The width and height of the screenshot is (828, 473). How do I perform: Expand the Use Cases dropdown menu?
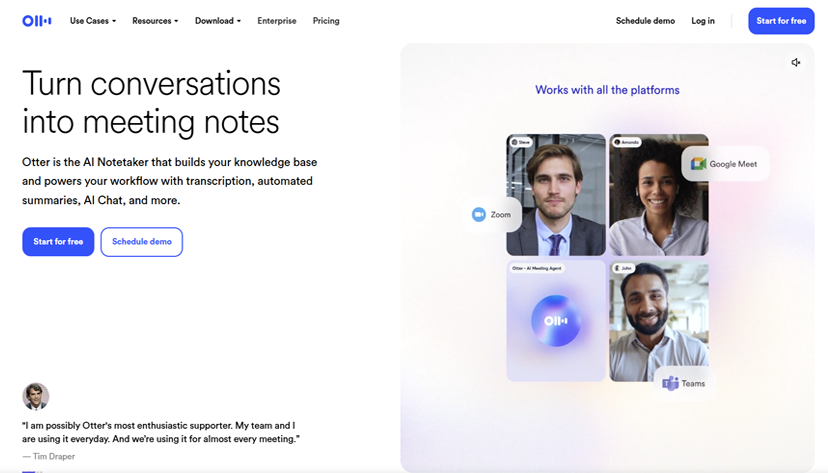[x=93, y=21]
